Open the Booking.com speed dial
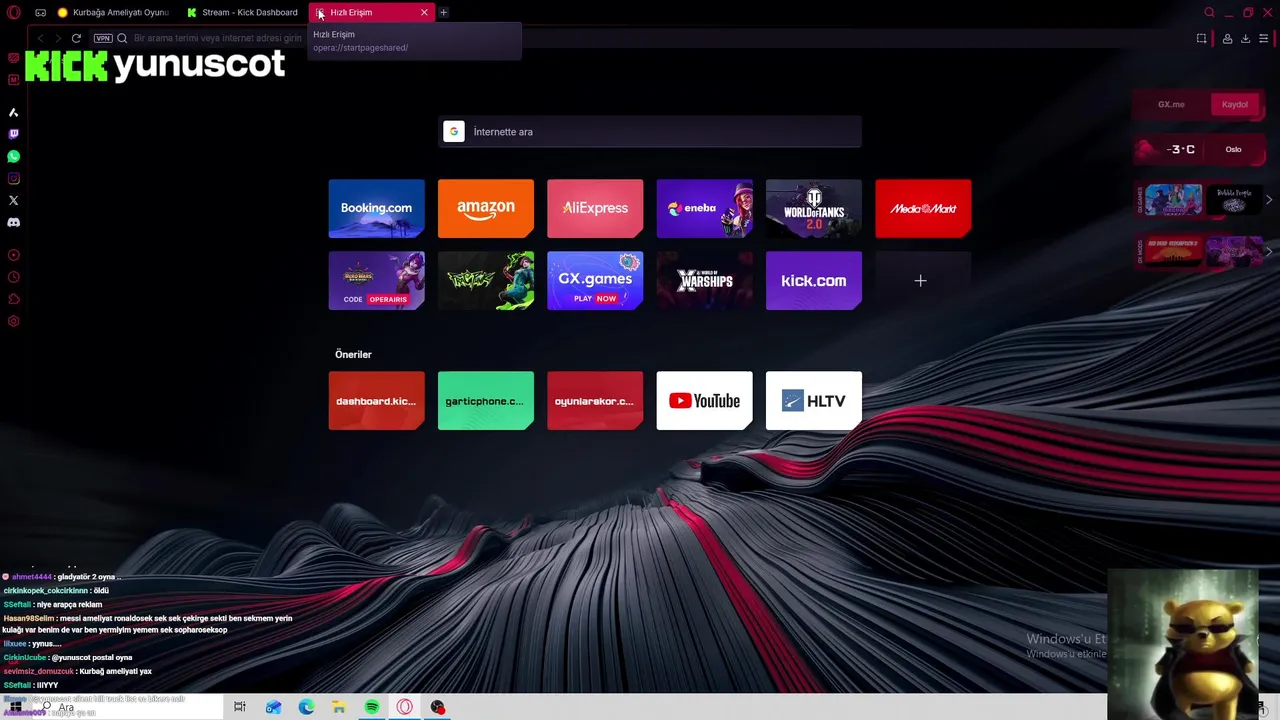The image size is (1280, 720). pos(376,208)
